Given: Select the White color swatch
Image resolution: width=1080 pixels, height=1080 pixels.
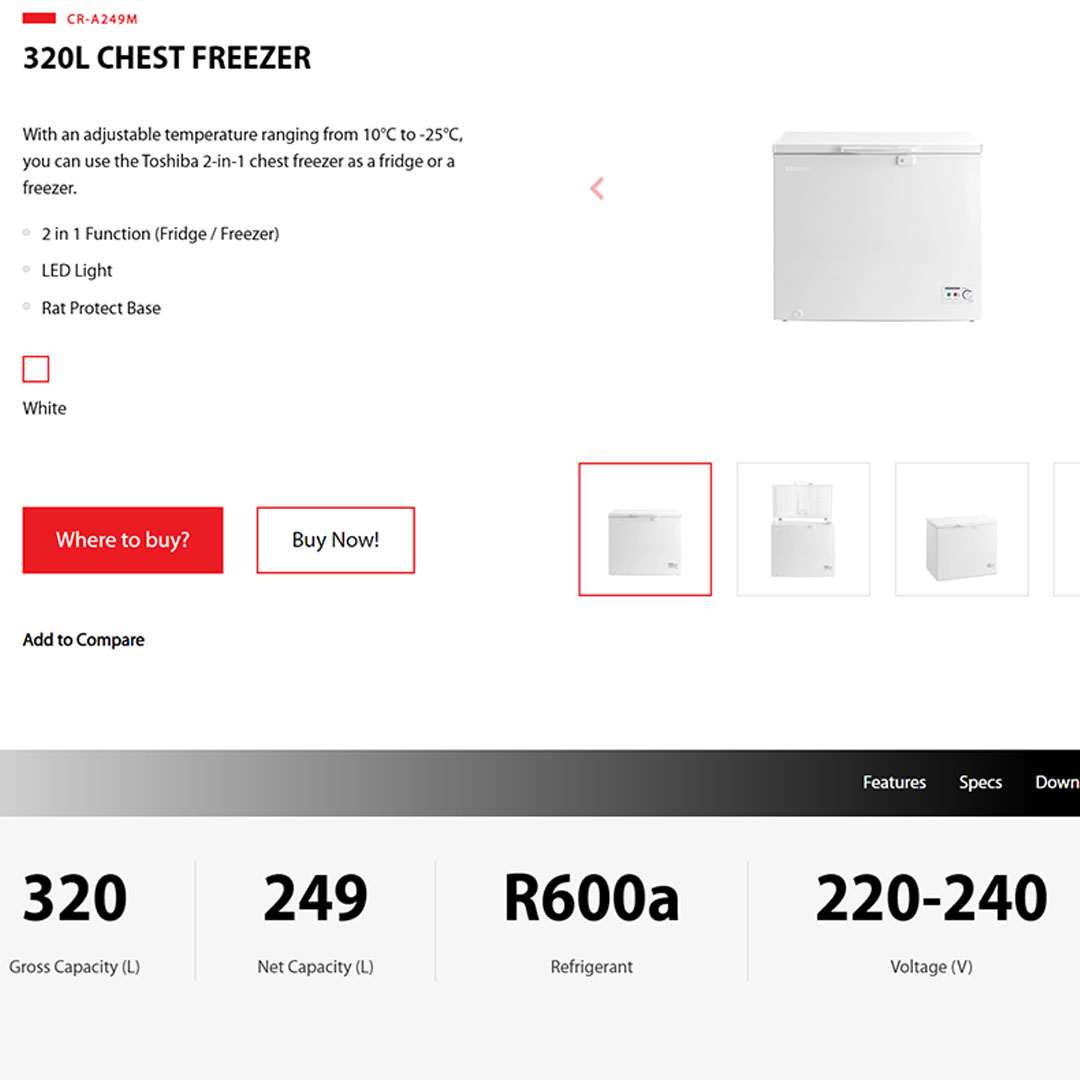Looking at the screenshot, I should click(36, 370).
